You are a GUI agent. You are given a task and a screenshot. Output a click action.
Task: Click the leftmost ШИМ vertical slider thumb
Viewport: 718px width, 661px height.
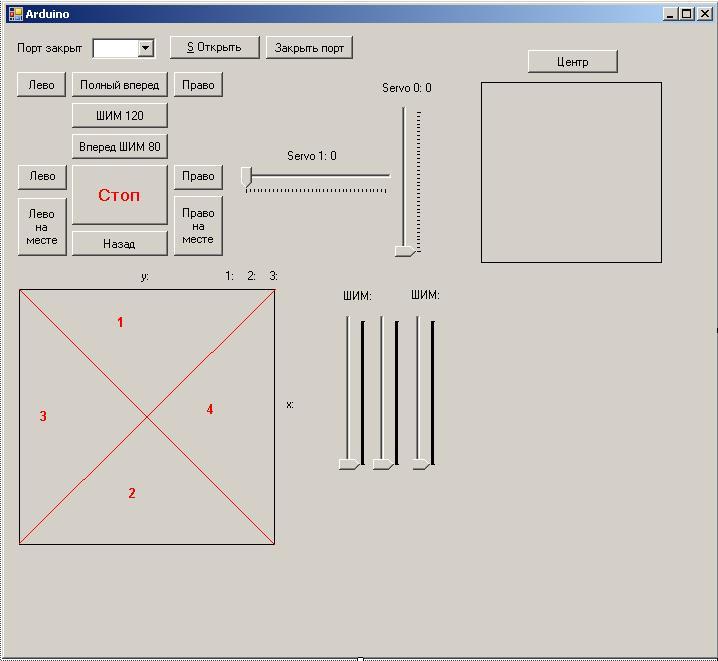coord(347,463)
